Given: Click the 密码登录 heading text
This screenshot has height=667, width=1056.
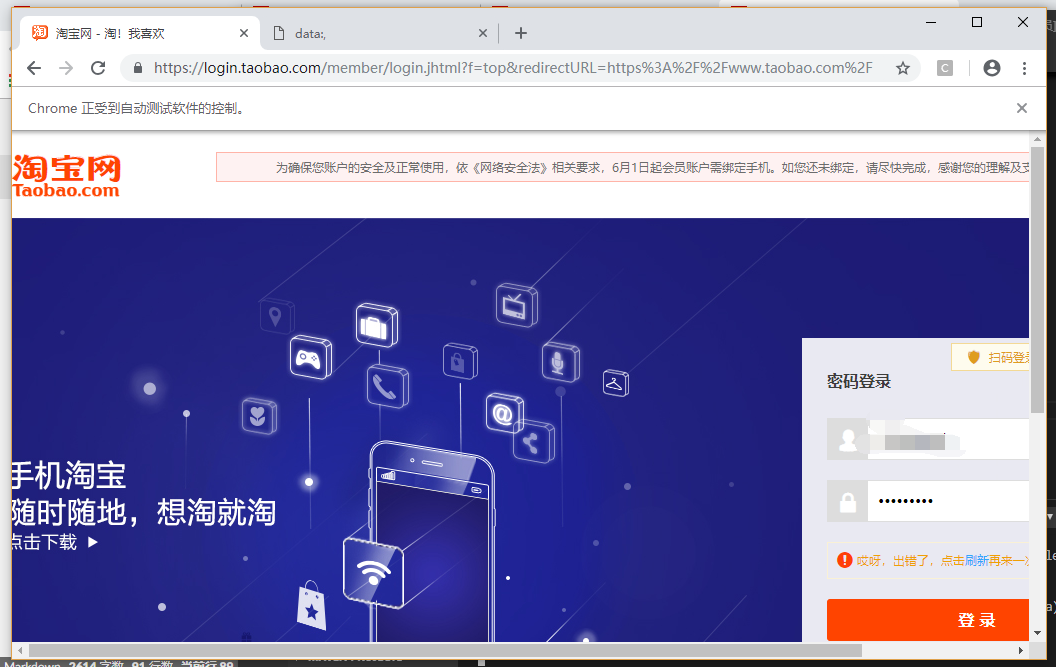Looking at the screenshot, I should (x=859, y=381).
